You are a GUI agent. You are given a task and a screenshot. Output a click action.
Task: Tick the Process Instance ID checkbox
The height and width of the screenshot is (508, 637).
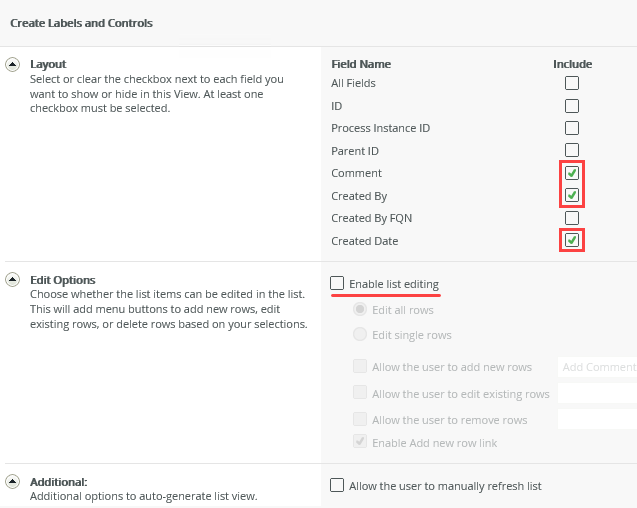(x=572, y=128)
